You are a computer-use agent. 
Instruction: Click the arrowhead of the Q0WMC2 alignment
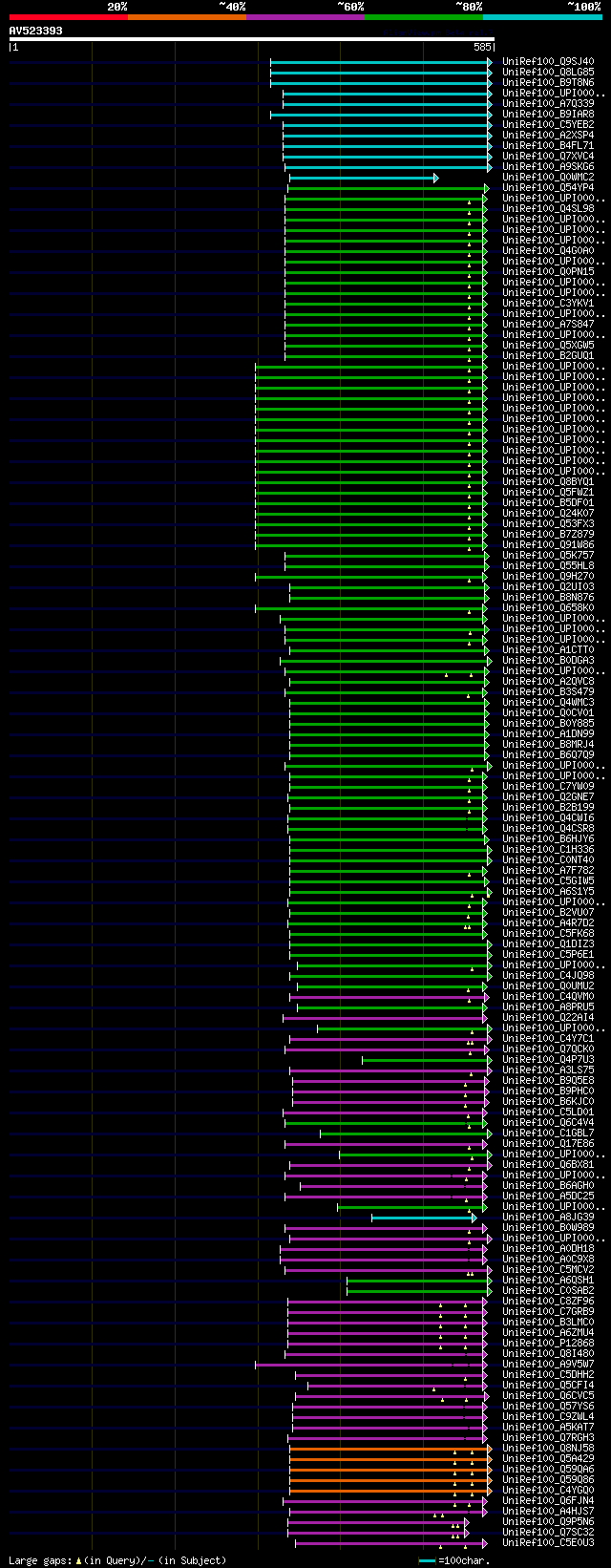click(436, 178)
